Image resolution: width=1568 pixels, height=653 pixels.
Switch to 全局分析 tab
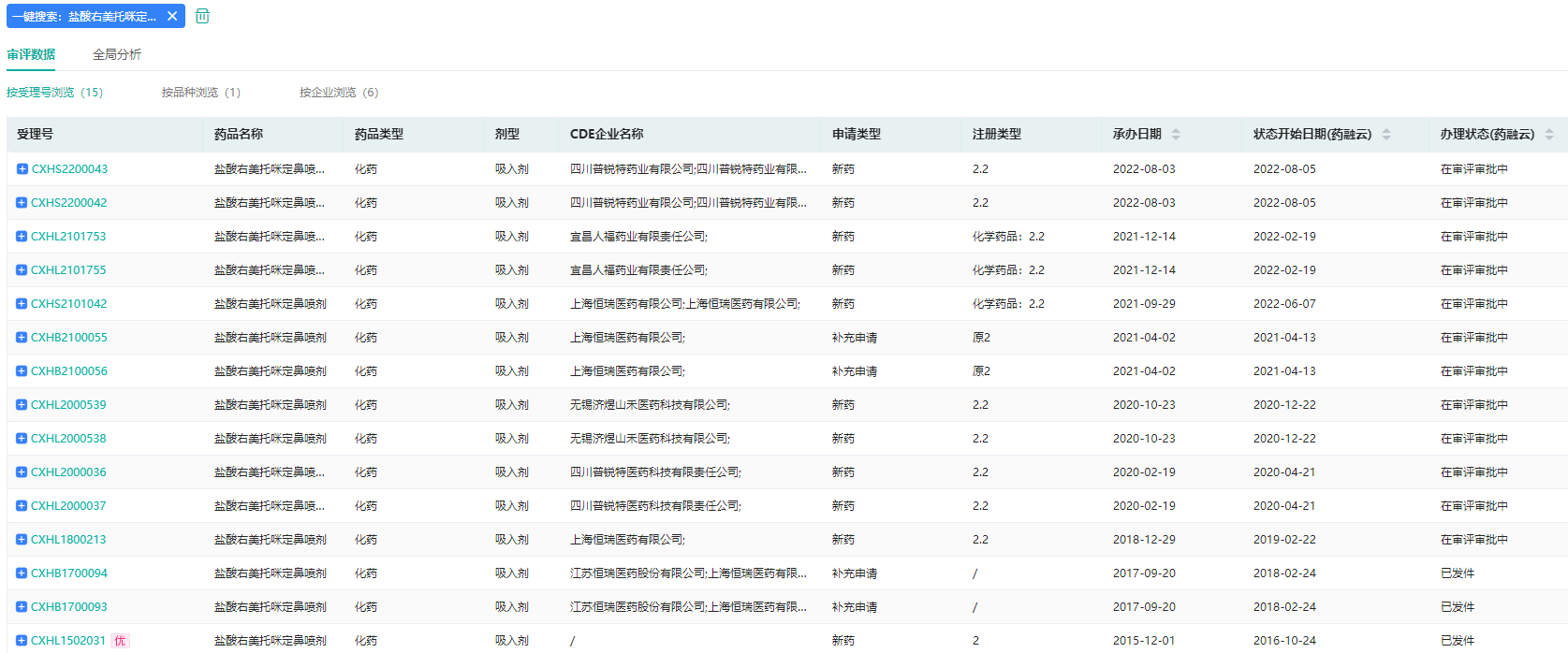(117, 54)
